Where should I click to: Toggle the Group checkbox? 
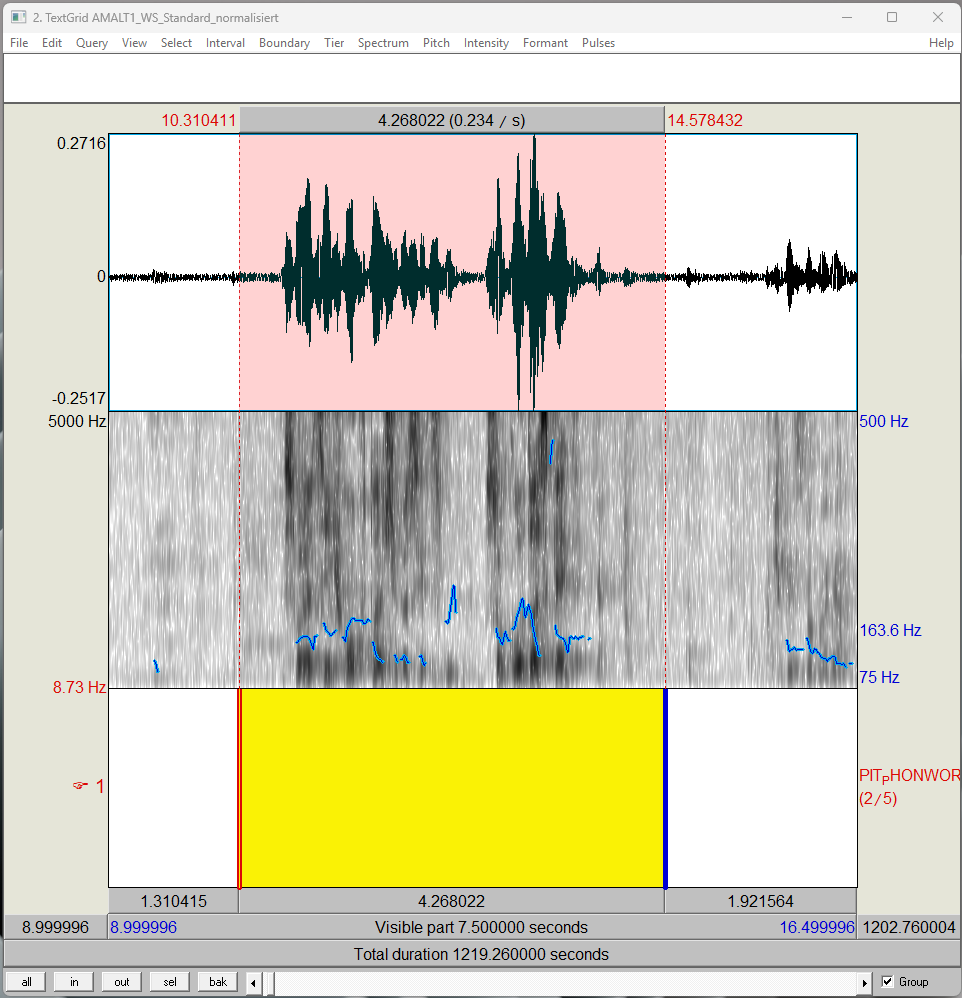tap(888, 981)
